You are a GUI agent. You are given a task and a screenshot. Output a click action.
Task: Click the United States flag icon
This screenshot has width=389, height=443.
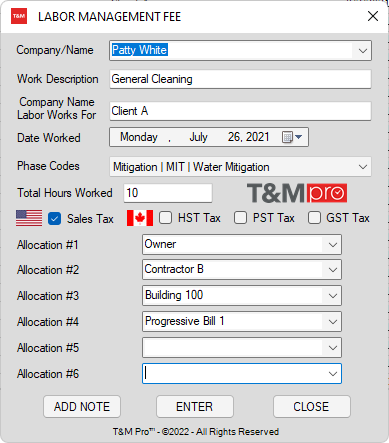[29, 218]
